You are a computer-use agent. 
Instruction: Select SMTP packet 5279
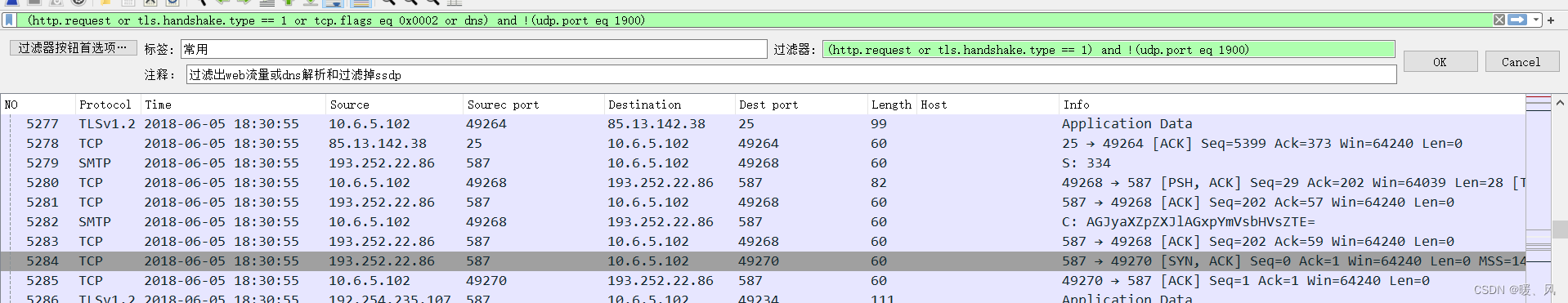coord(763,163)
